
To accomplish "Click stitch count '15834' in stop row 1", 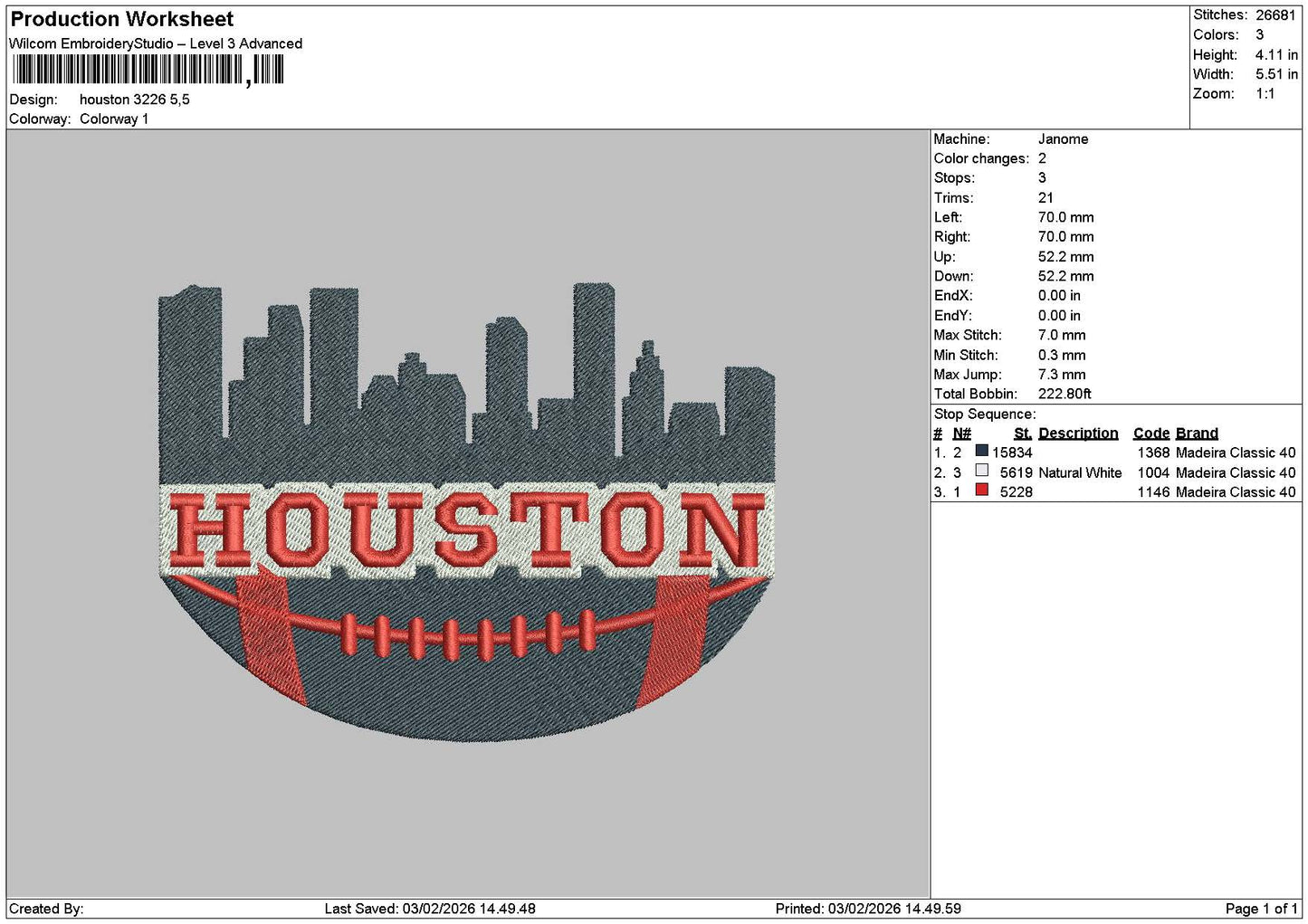I will (1012, 452).
